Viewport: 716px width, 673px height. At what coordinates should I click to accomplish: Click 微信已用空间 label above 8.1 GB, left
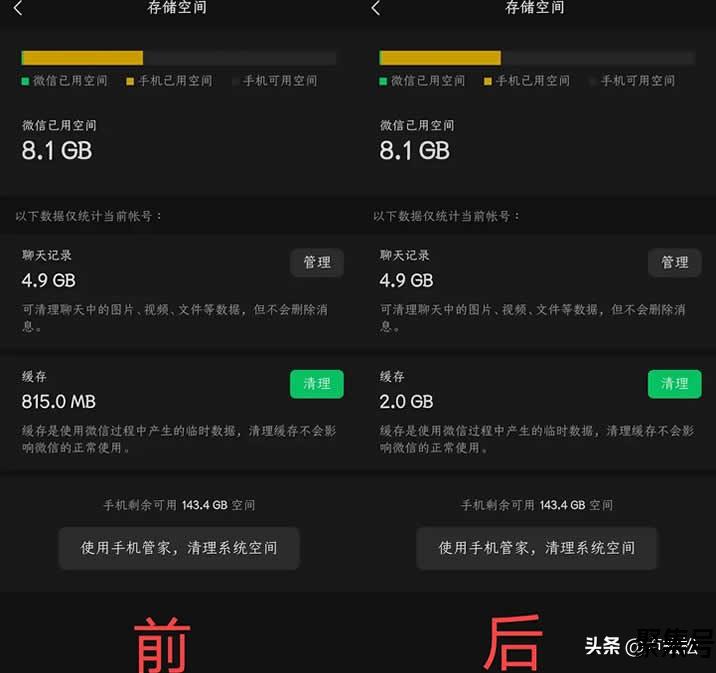[x=59, y=126]
